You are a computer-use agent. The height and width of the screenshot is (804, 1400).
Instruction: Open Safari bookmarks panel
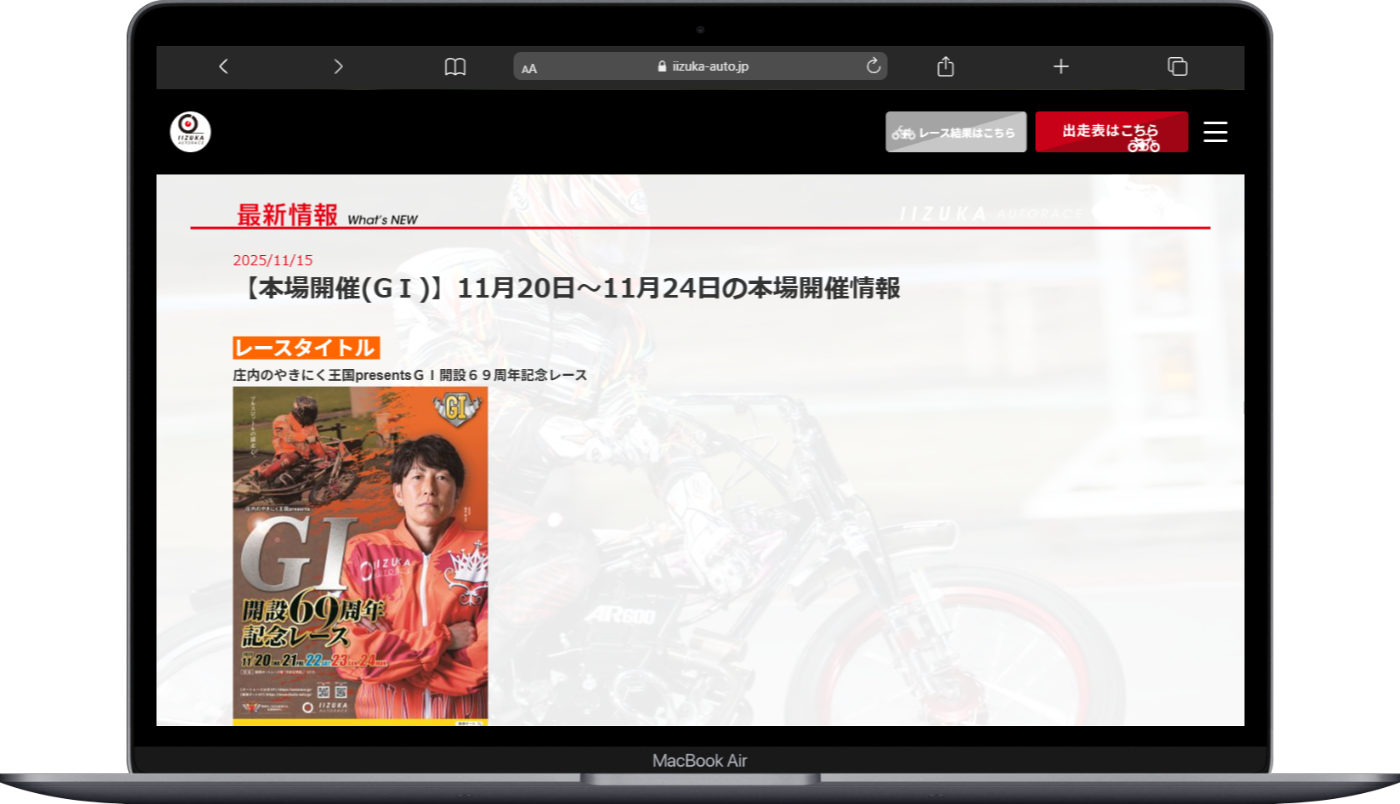click(x=455, y=66)
